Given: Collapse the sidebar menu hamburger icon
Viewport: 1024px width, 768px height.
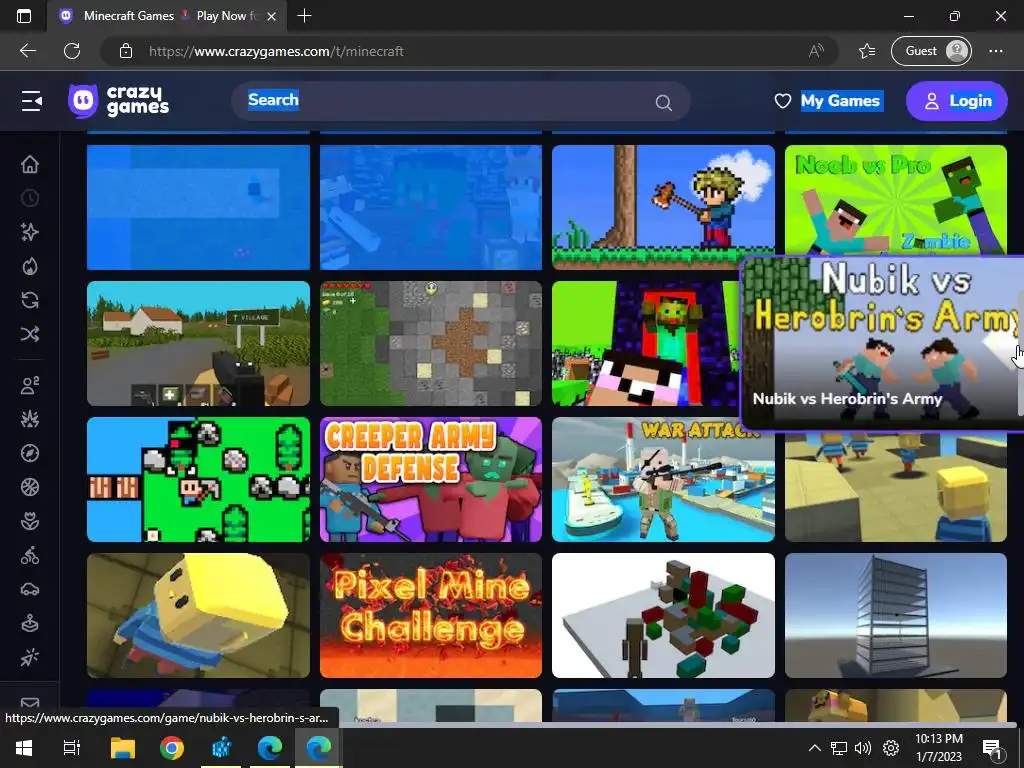Looking at the screenshot, I should (31, 101).
